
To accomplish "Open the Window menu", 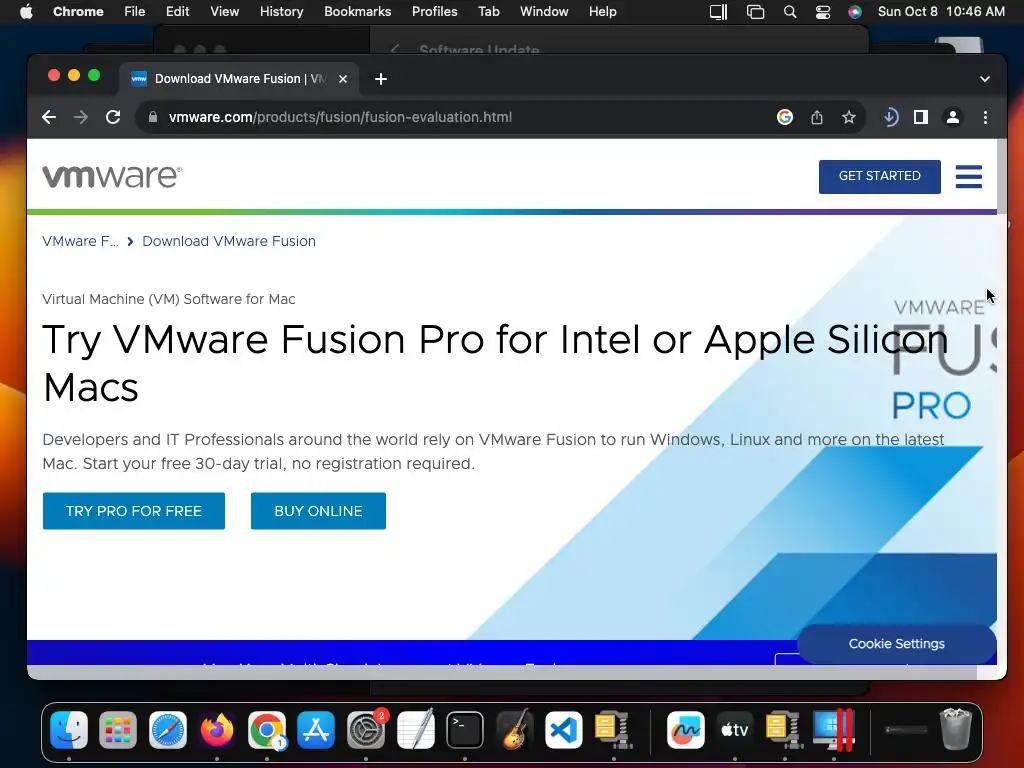I will pos(544,12).
